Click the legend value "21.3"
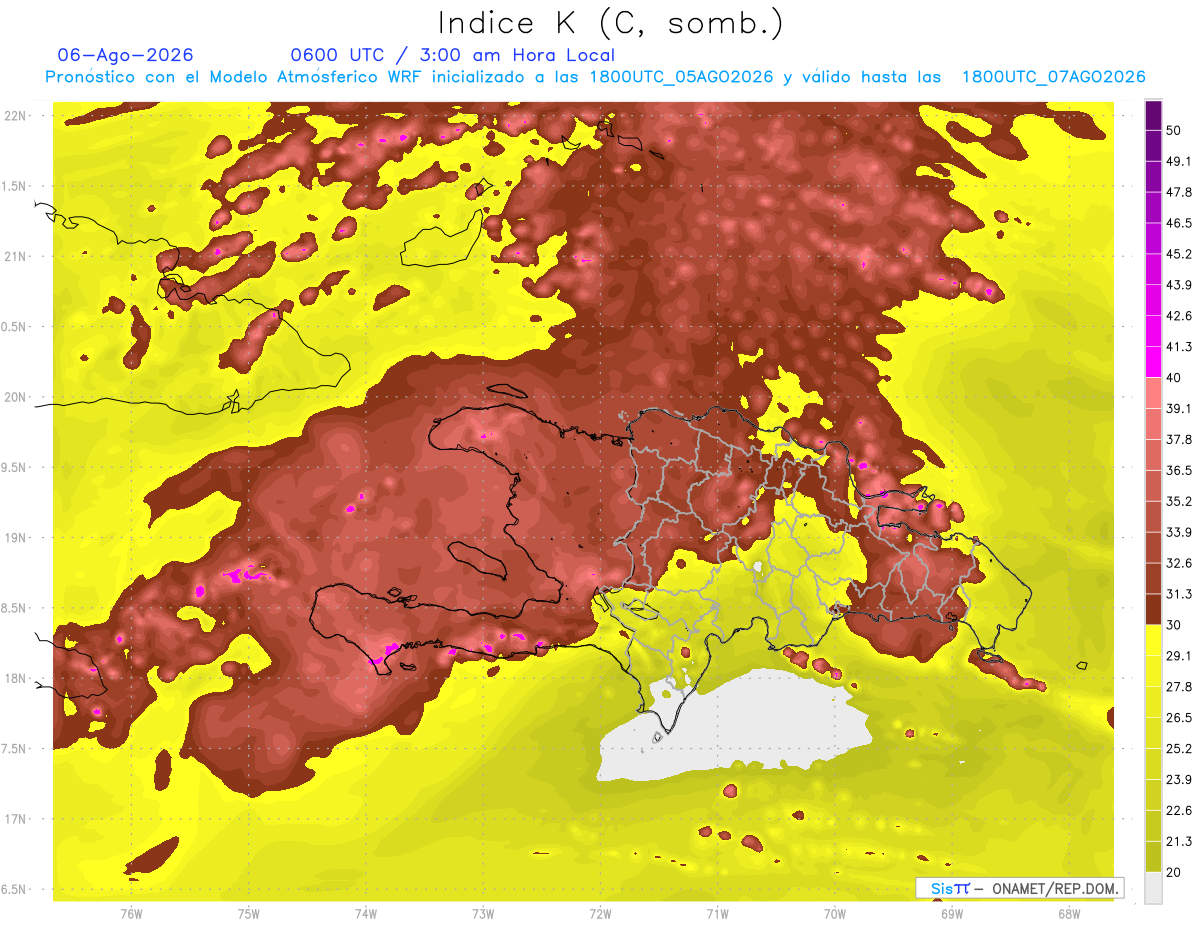Image resolution: width=1200 pixels, height=927 pixels. 1179,841
